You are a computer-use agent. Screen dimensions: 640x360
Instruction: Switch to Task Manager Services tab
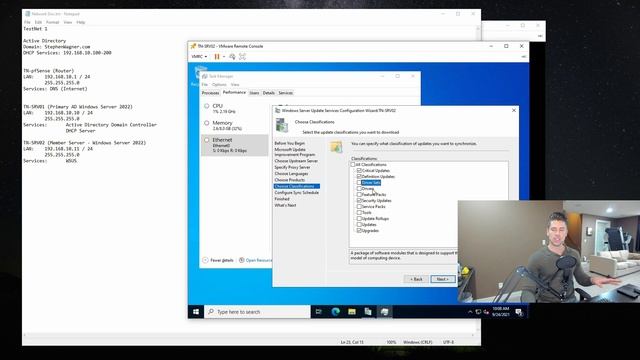pyautogui.click(x=285, y=93)
